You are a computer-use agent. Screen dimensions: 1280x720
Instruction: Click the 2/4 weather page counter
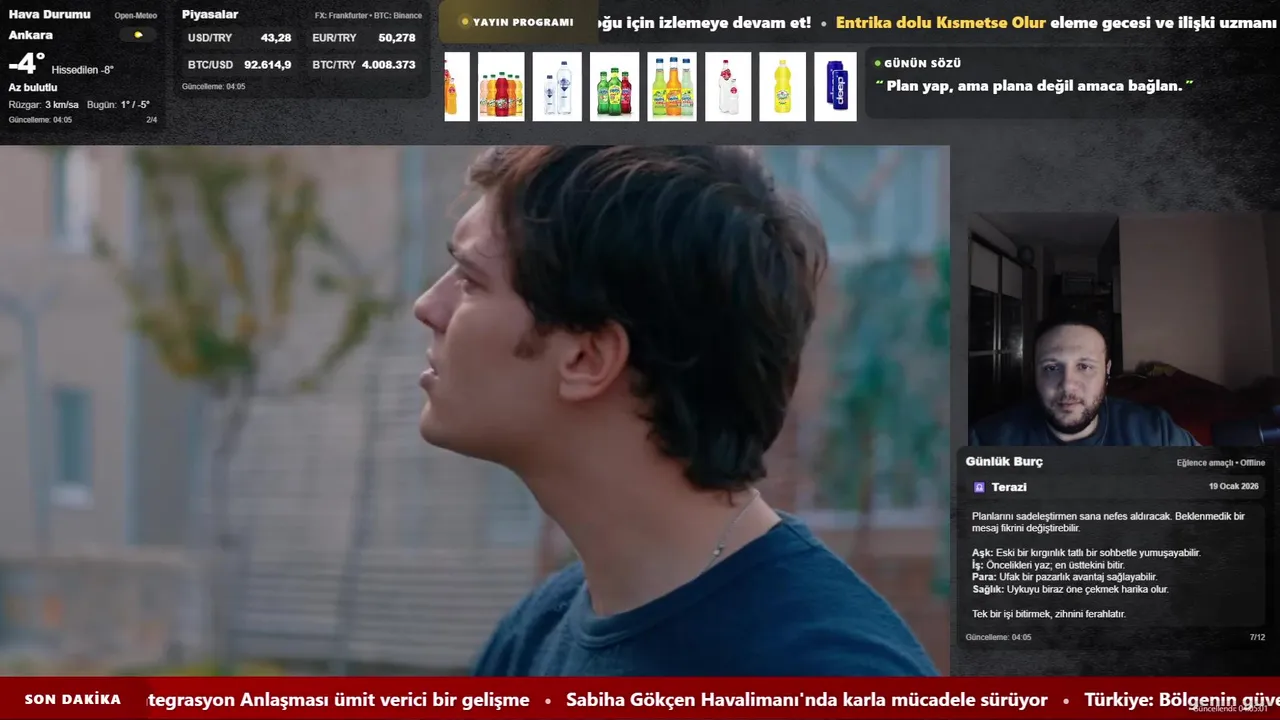click(x=152, y=120)
